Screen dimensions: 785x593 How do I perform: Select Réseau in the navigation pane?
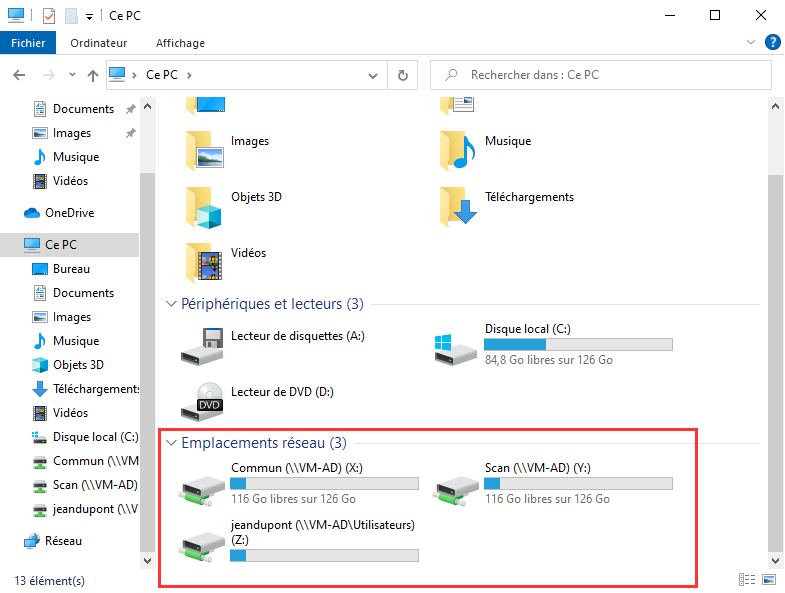[63, 541]
